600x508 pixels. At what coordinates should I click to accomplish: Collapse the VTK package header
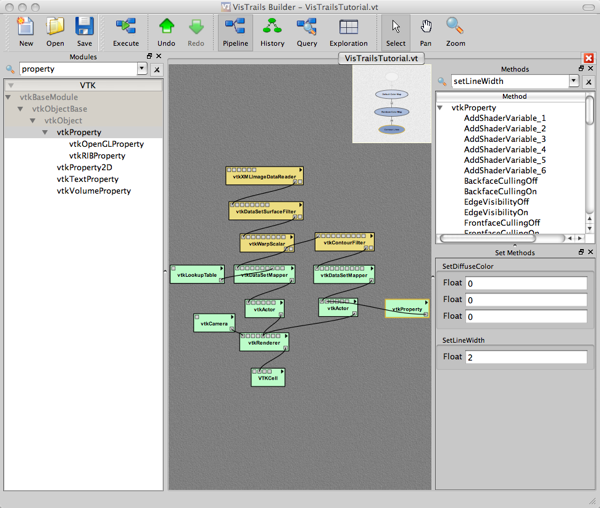pos(11,85)
